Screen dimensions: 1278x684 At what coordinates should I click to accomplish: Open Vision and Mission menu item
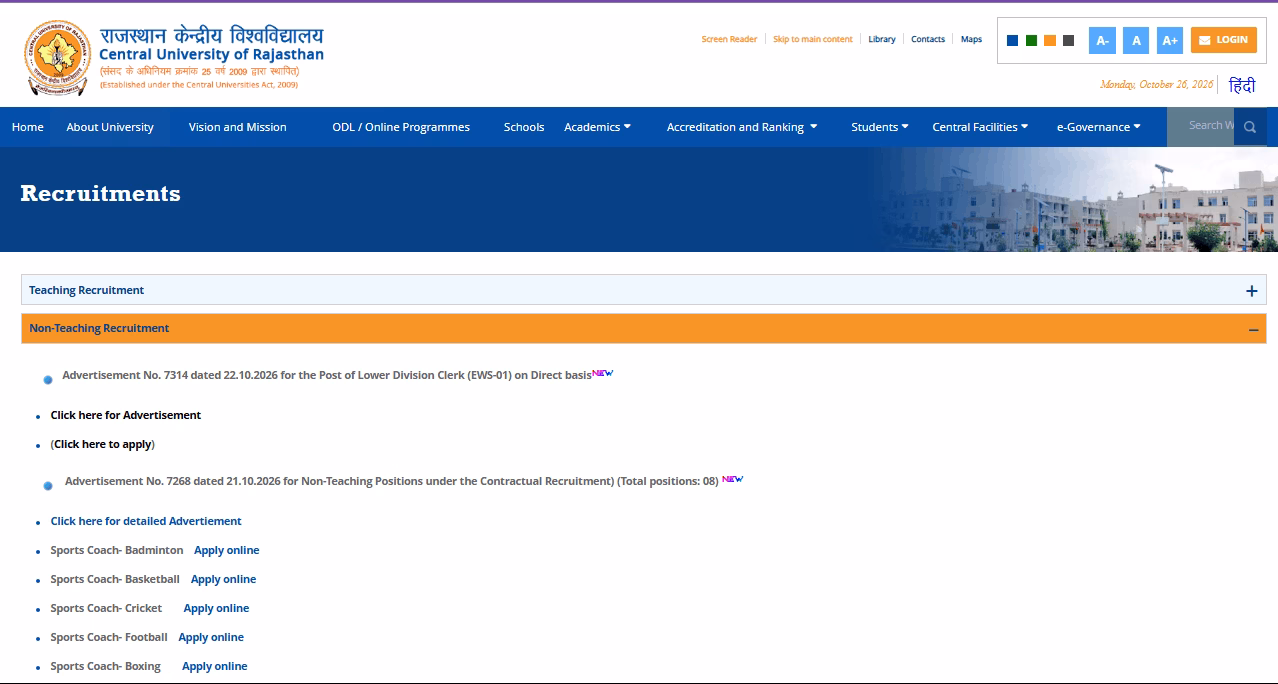click(x=238, y=127)
